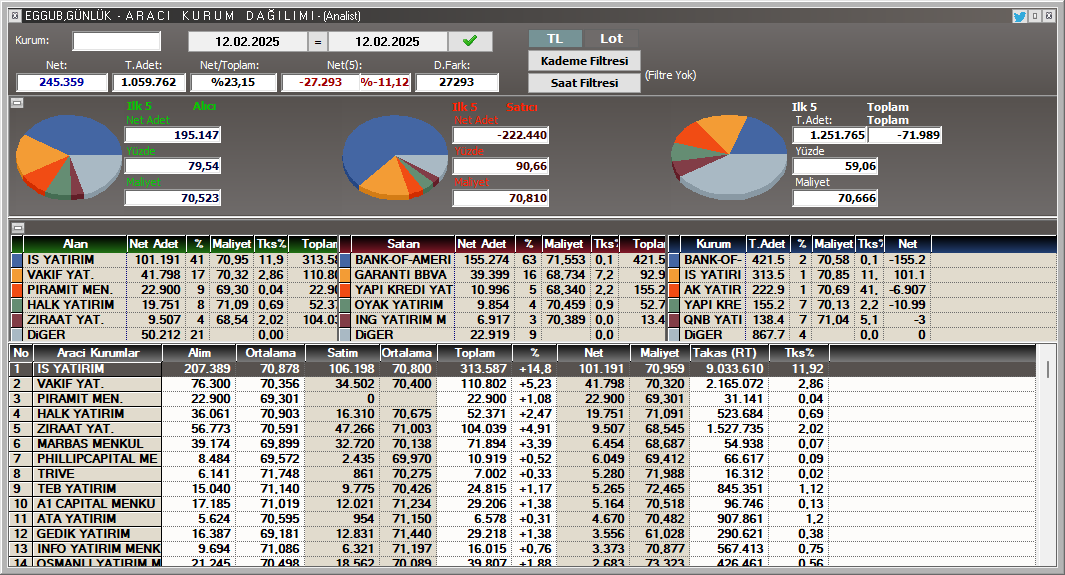The height and width of the screenshot is (575, 1065).
Task: Click BANK-OF-AMERI in sellers table
Action: click(403, 260)
